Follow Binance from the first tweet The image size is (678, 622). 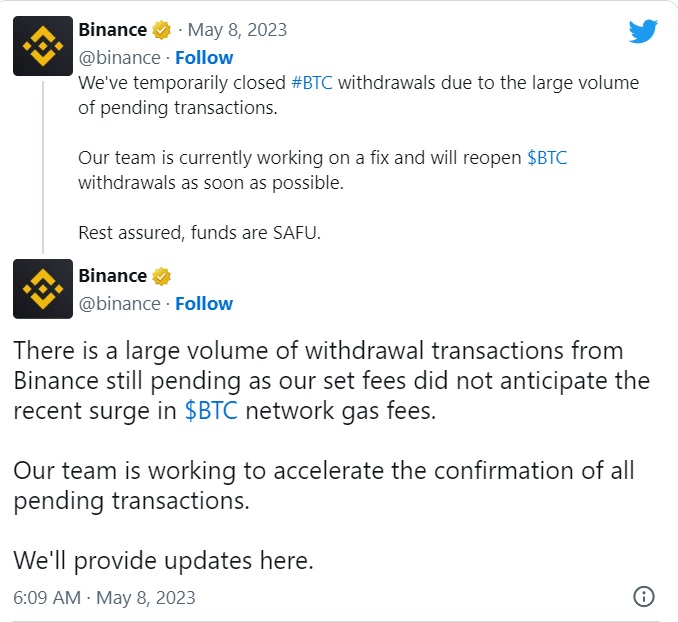pos(204,58)
